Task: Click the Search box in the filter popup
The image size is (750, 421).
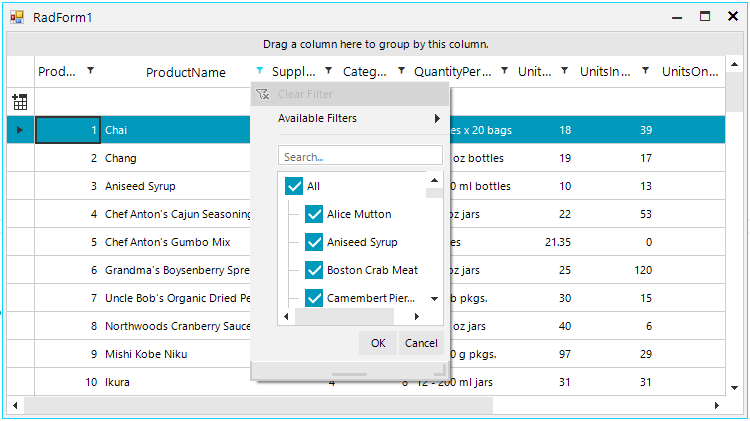Action: [360, 156]
